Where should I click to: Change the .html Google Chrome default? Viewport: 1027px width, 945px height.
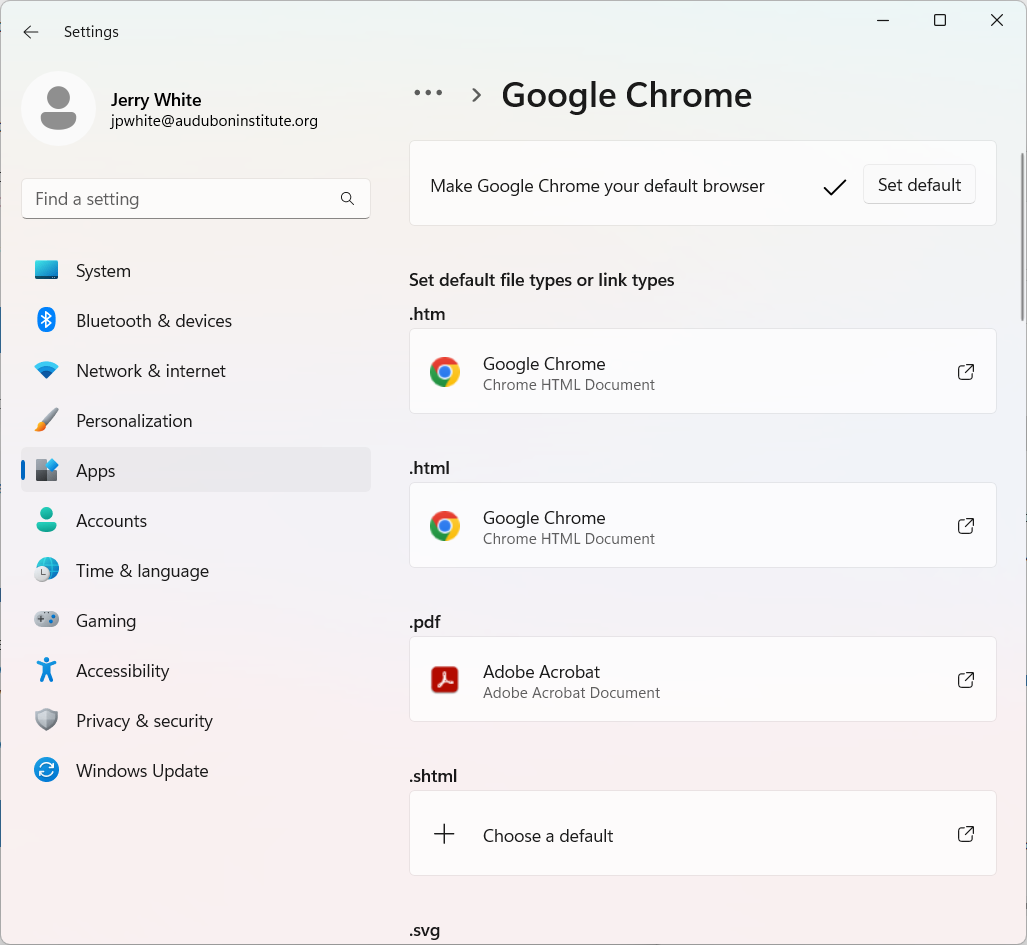coord(703,525)
